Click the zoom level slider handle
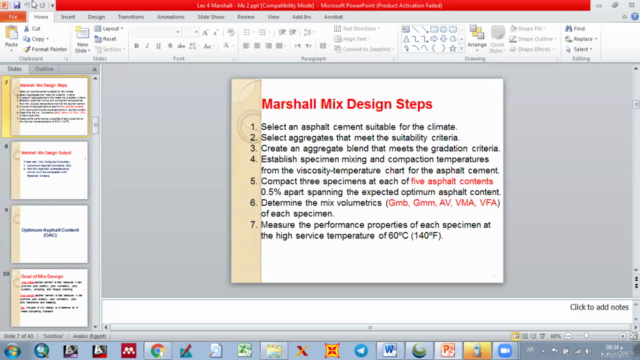 (587, 336)
